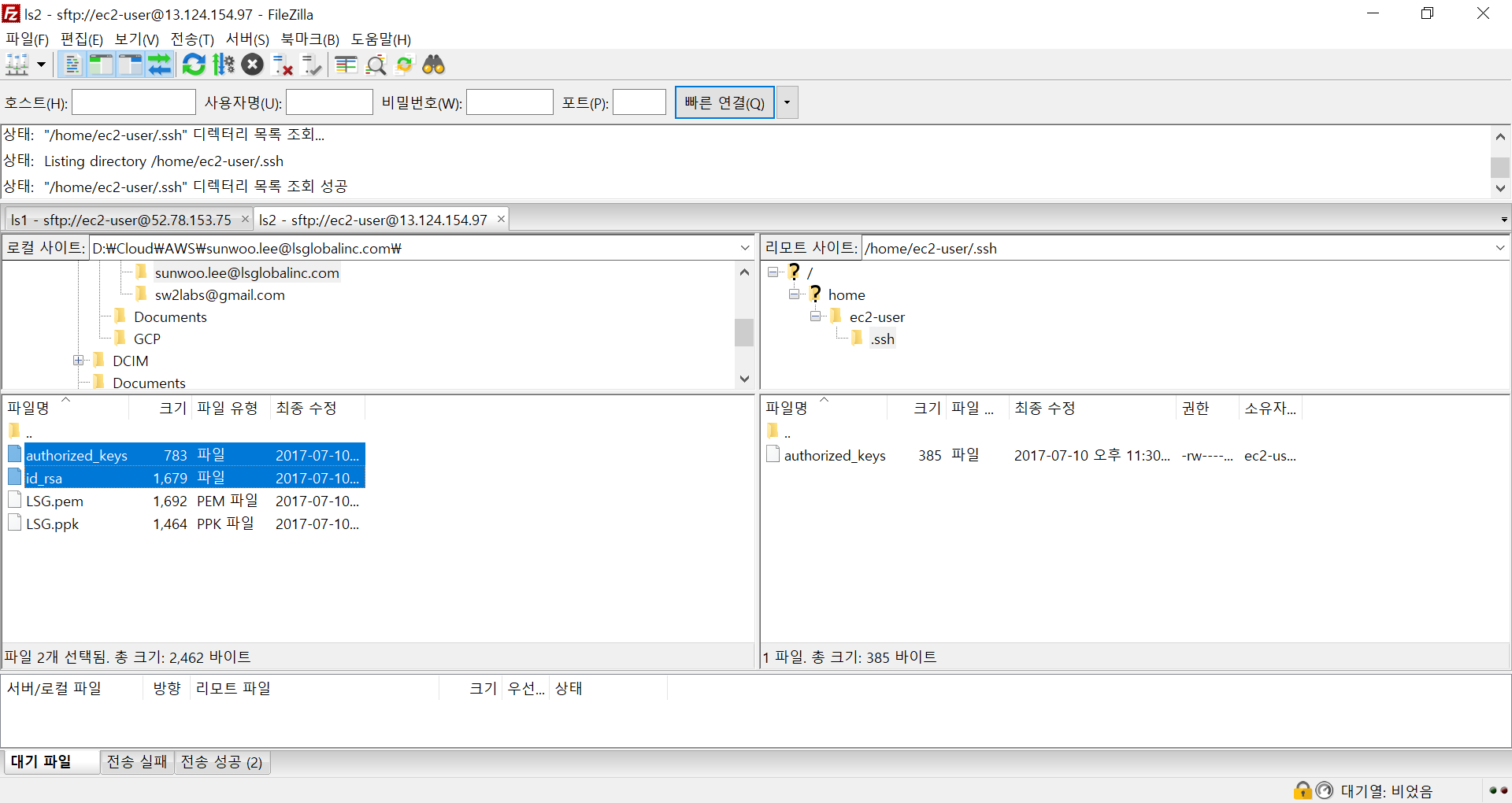Open the quick connect history dropdown
Screen dimensions: 1512x803
click(787, 102)
